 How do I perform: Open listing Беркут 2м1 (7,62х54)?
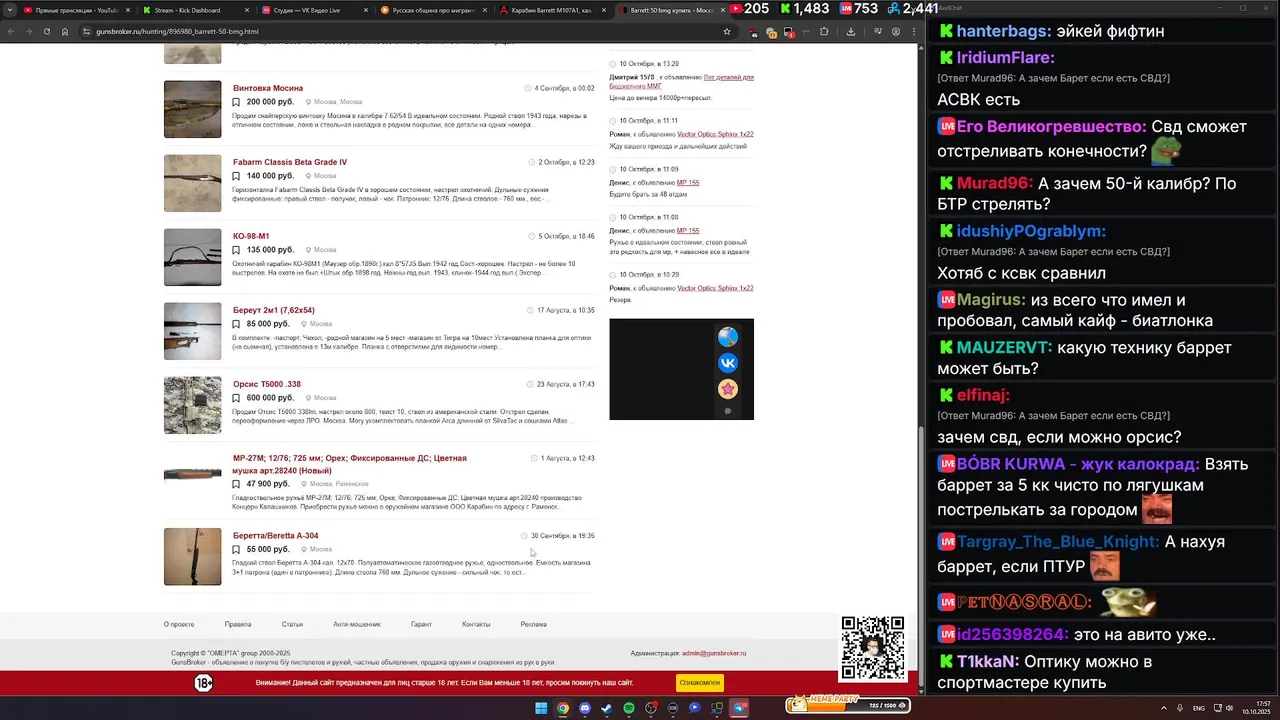tap(274, 310)
